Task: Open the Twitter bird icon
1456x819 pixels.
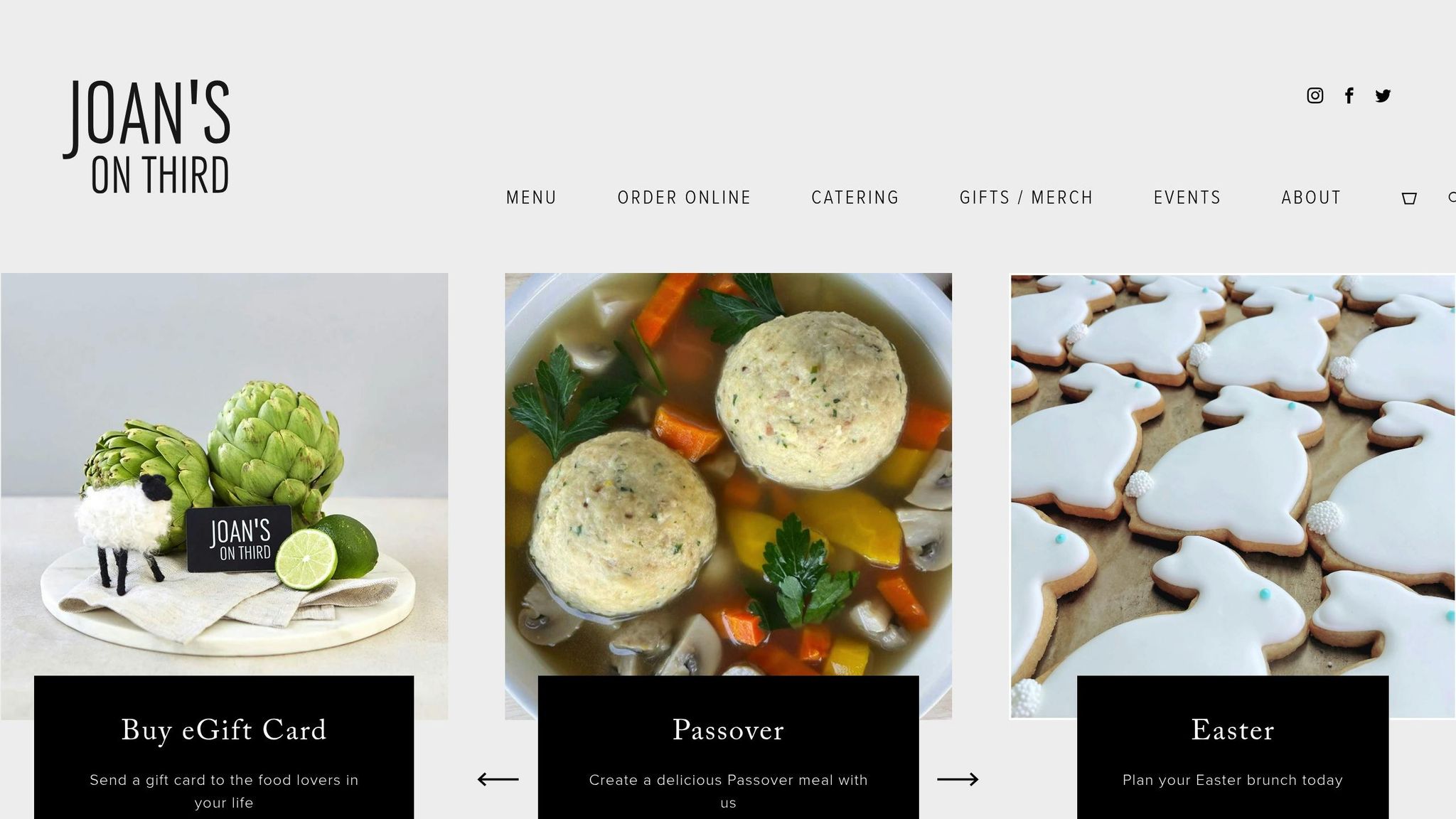Action: click(x=1383, y=95)
